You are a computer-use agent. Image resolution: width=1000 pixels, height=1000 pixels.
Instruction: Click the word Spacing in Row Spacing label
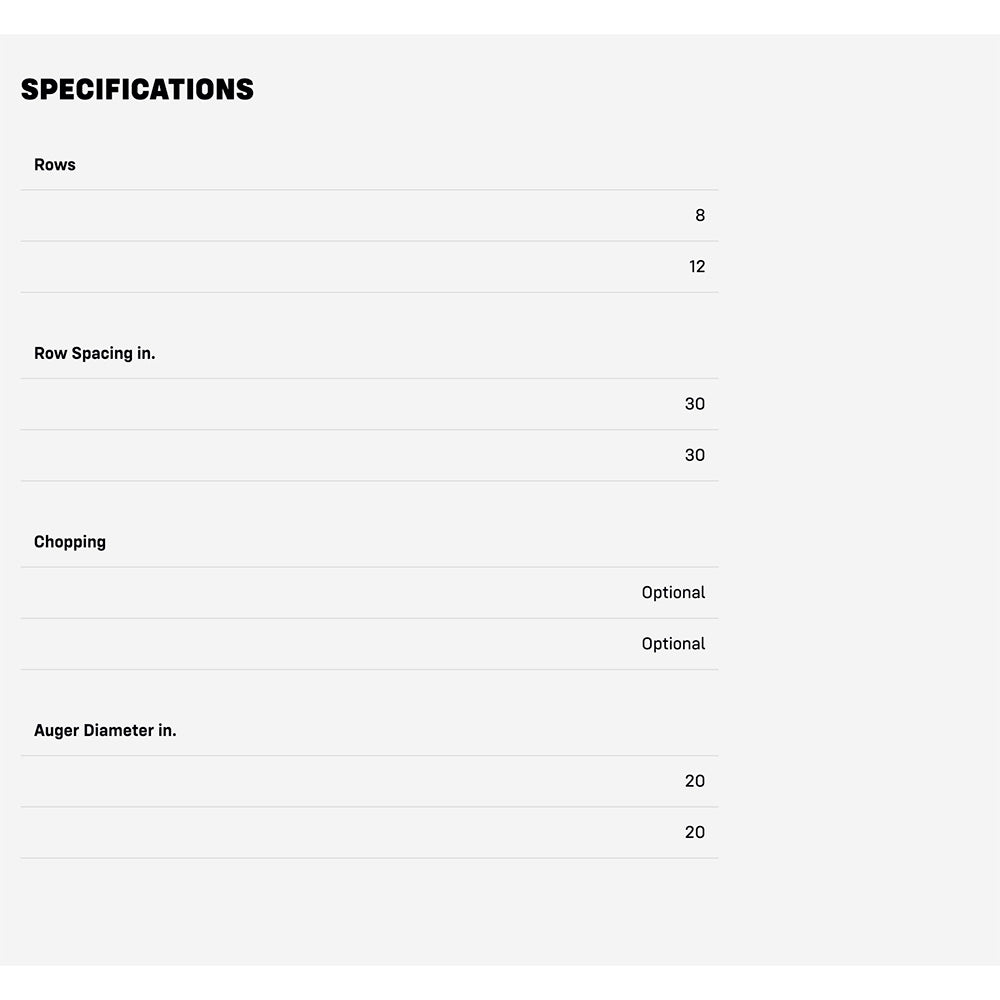click(102, 354)
